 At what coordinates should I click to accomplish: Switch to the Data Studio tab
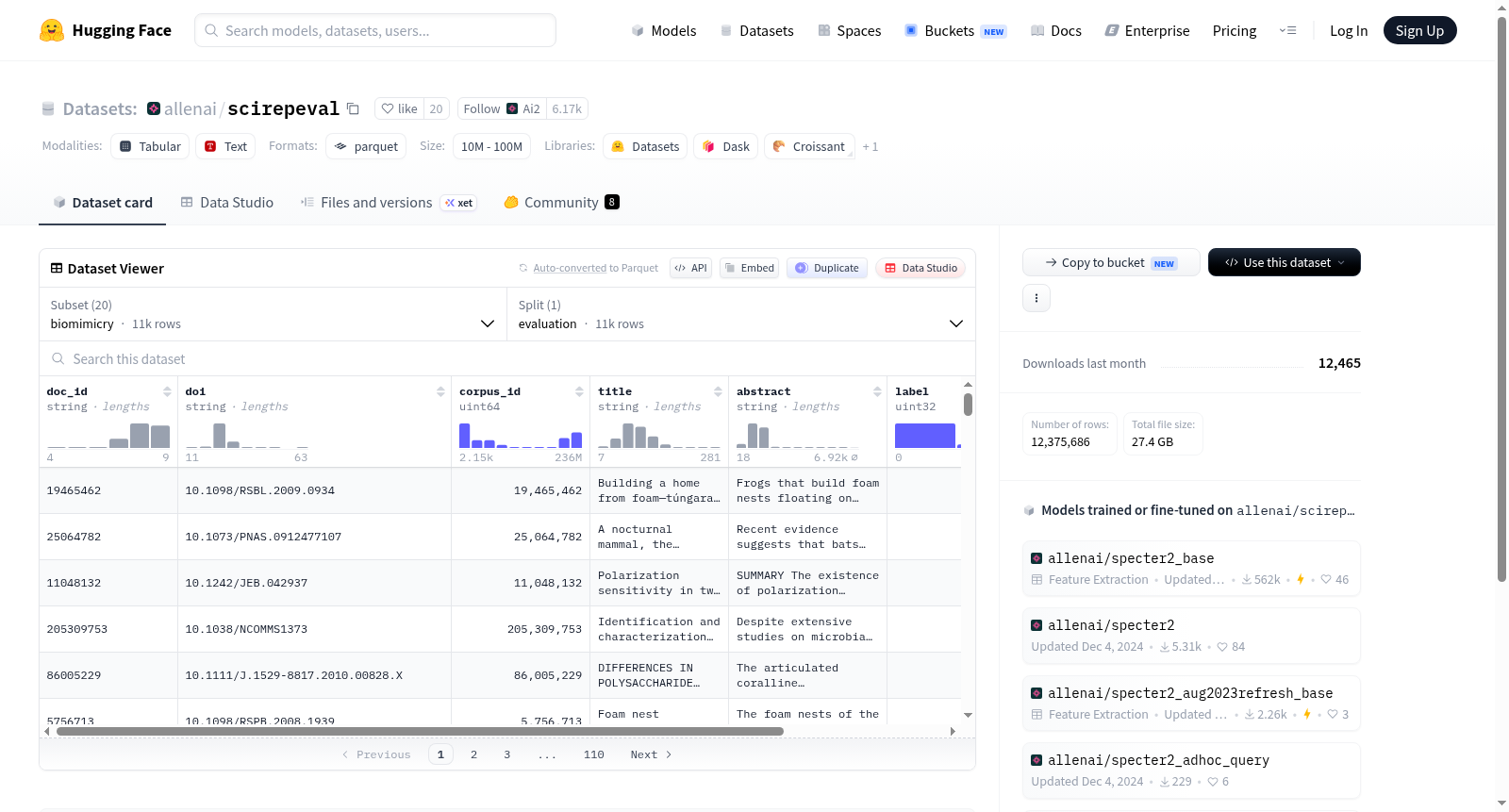[227, 202]
